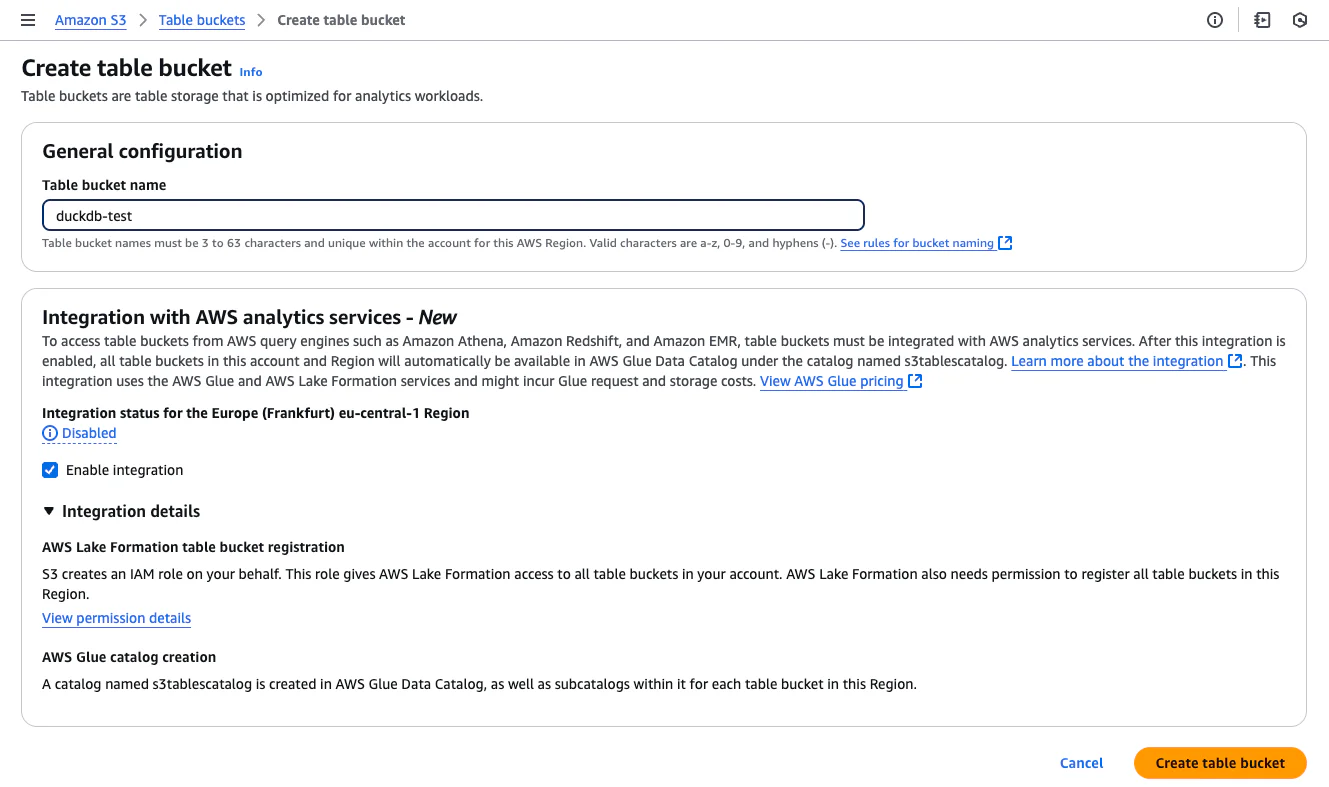Click the panel icon with lines in the top bar

[x=1262, y=20]
